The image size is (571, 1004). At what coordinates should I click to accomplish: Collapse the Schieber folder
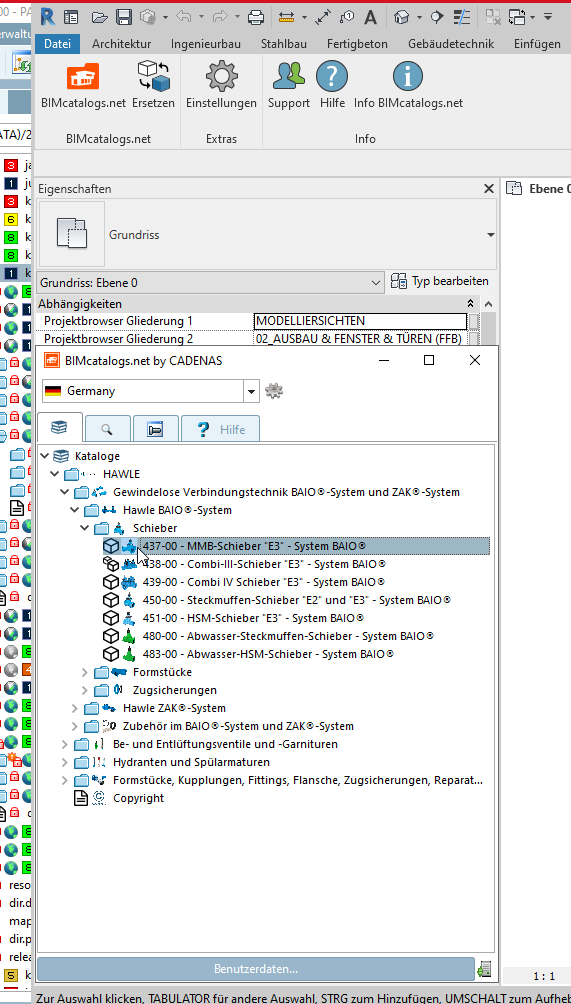[x=84, y=528]
